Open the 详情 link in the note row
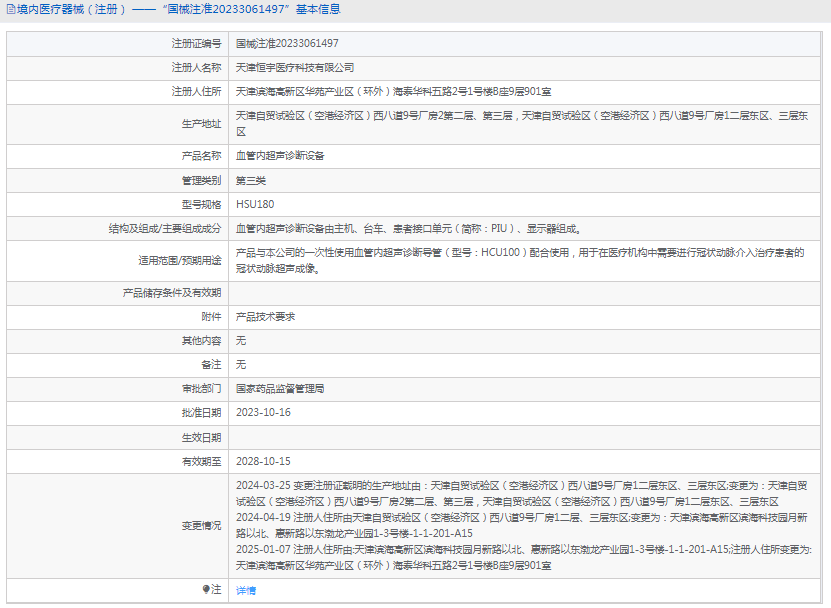831x608 pixels. pyautogui.click(x=246, y=590)
